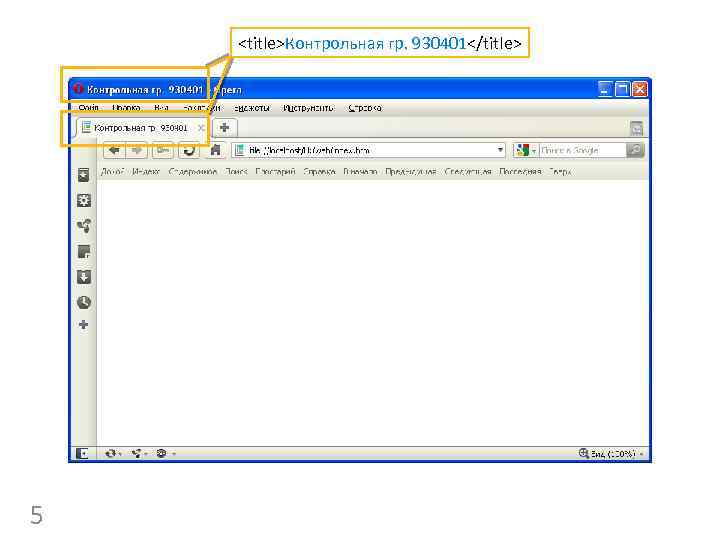Expand the address field history dropdown arrow
This screenshot has width=720, height=540.
(x=500, y=150)
